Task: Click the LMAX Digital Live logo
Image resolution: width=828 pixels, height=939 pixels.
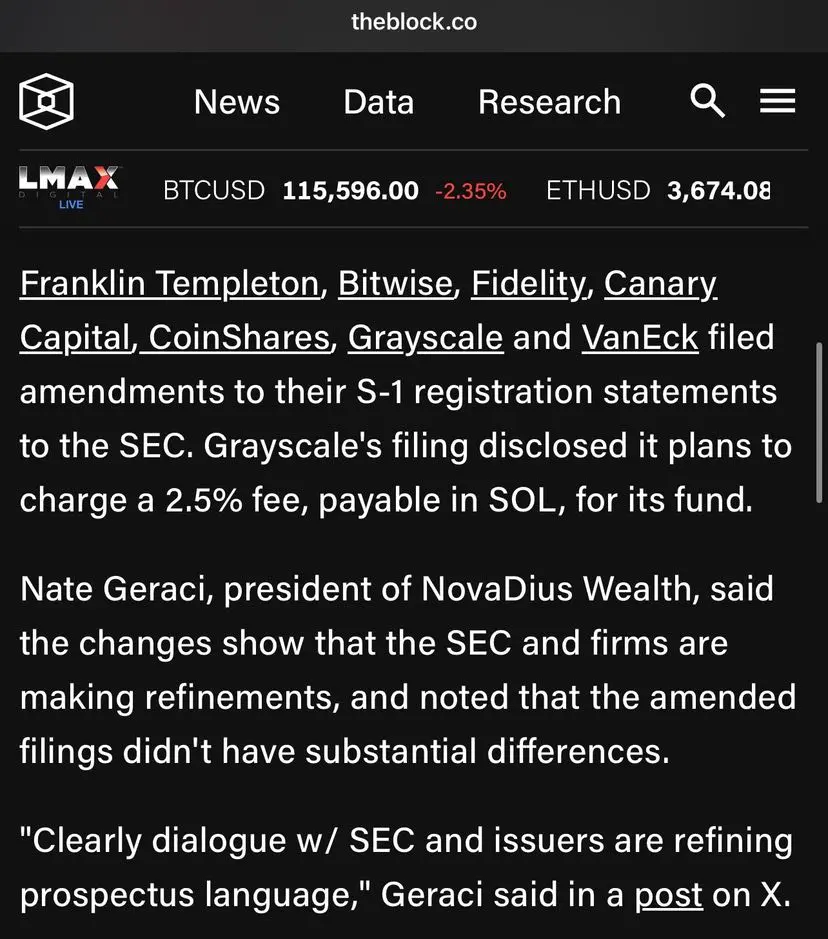Action: [70, 188]
